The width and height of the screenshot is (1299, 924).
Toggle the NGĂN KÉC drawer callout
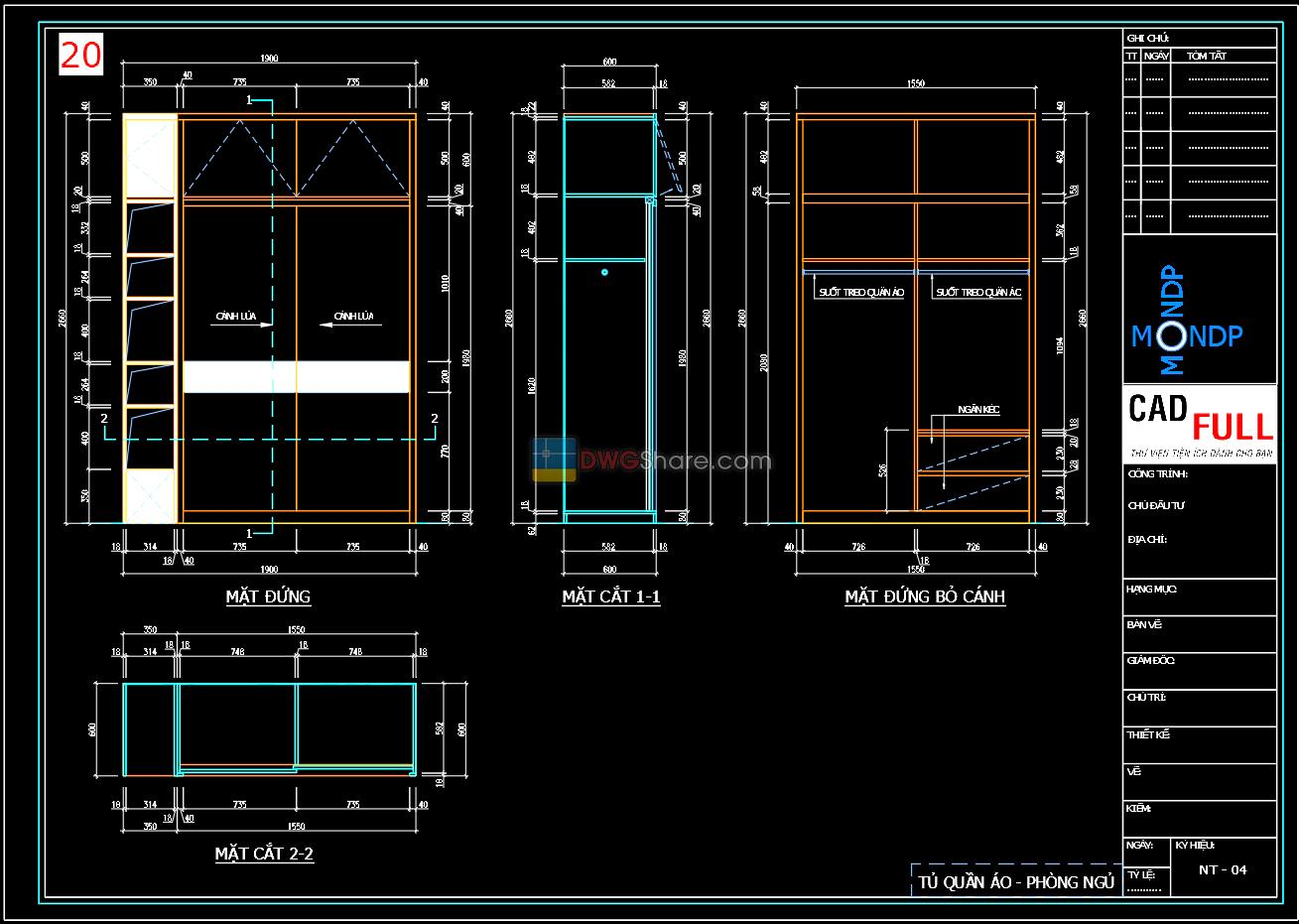(x=976, y=409)
